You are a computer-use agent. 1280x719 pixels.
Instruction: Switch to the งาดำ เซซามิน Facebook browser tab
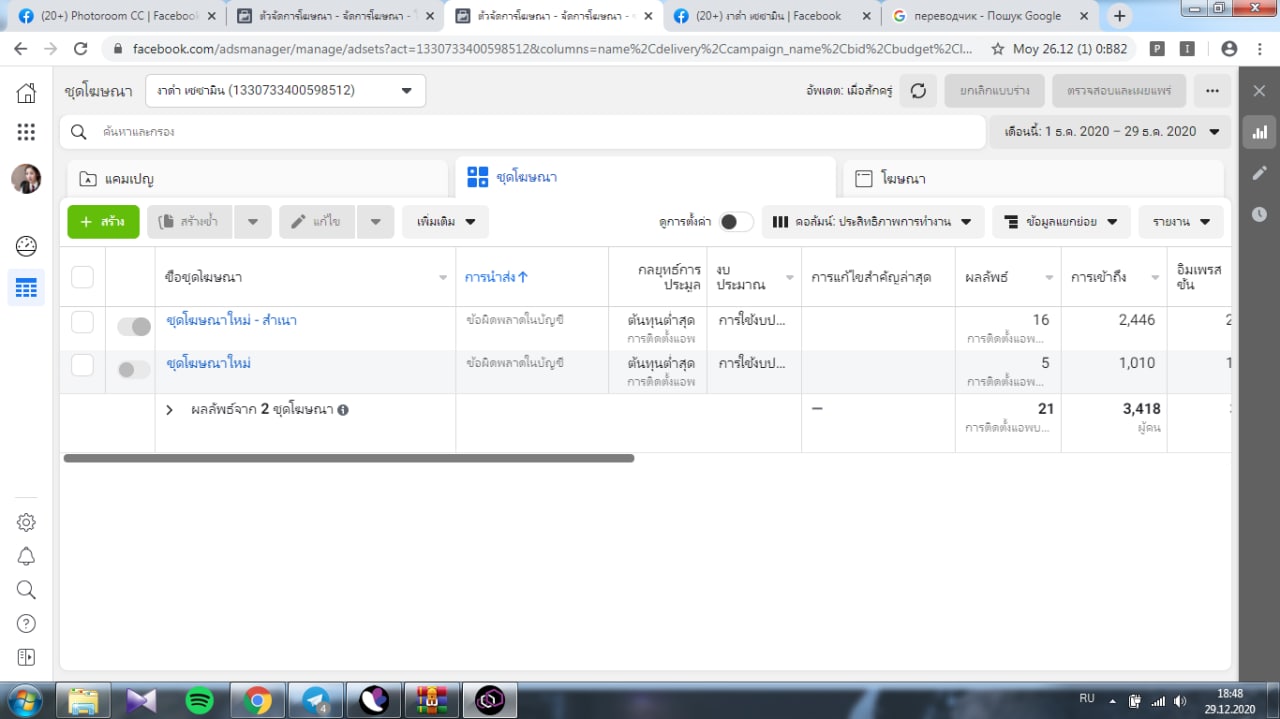[x=772, y=16]
